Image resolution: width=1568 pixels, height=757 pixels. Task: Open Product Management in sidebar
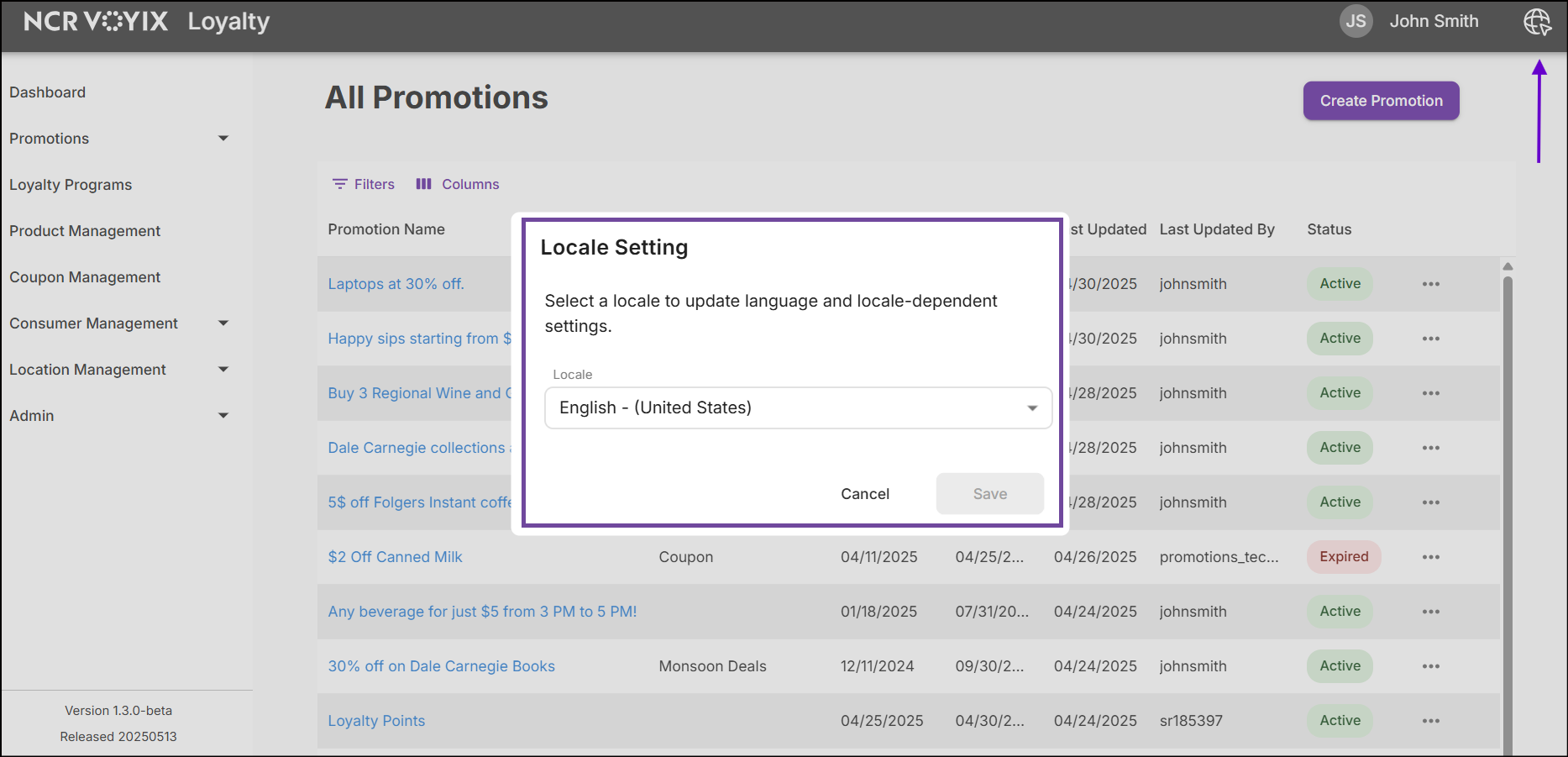point(85,231)
